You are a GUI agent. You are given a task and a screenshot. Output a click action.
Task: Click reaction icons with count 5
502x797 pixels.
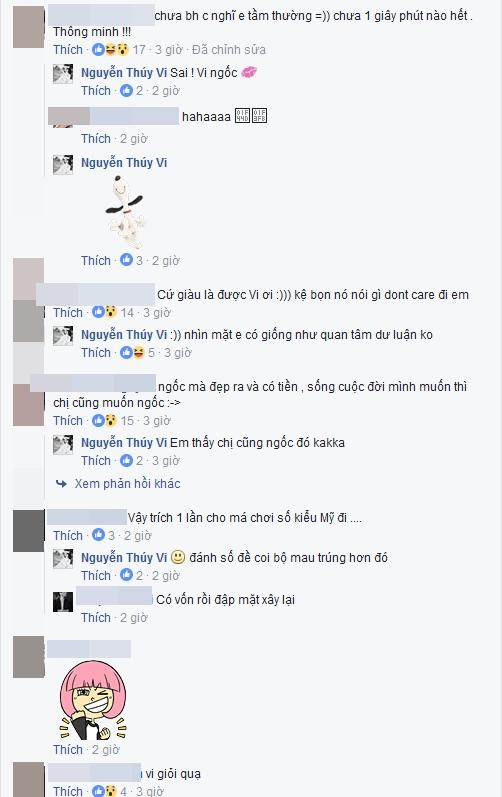137,353
